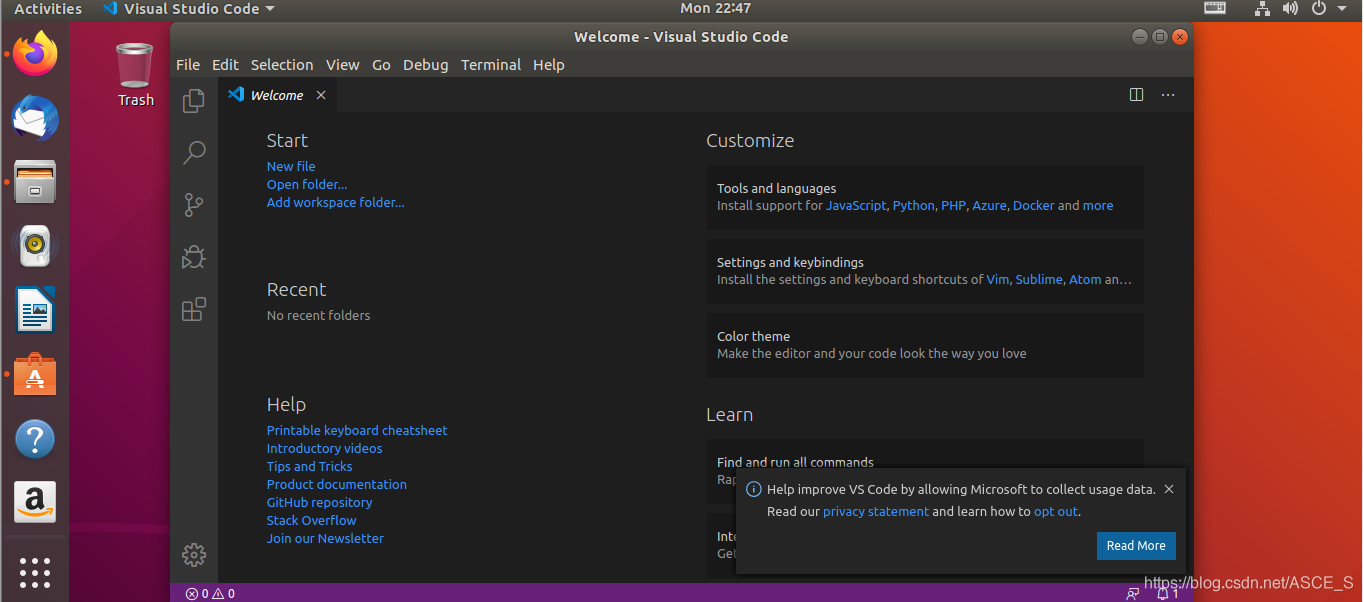The height and width of the screenshot is (602, 1364).
Task: Open Product documentation link
Action: tap(337, 484)
